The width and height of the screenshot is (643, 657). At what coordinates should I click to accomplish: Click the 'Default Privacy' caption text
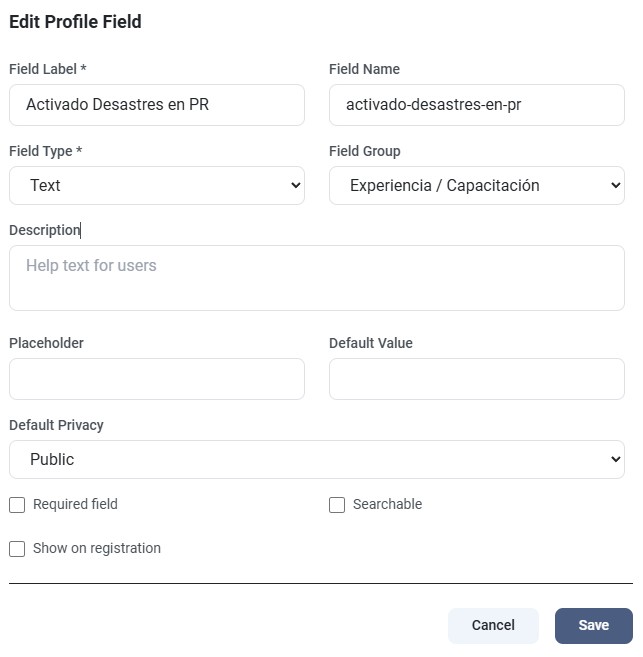56,425
